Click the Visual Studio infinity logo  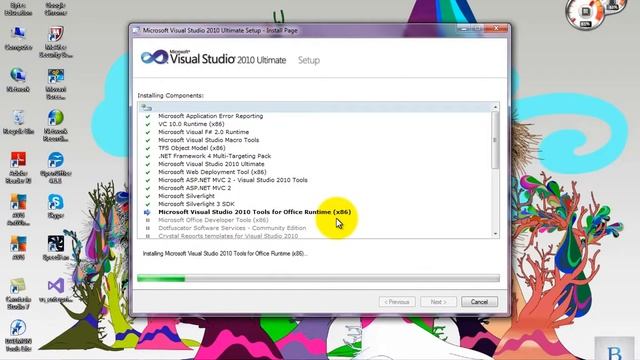154,57
